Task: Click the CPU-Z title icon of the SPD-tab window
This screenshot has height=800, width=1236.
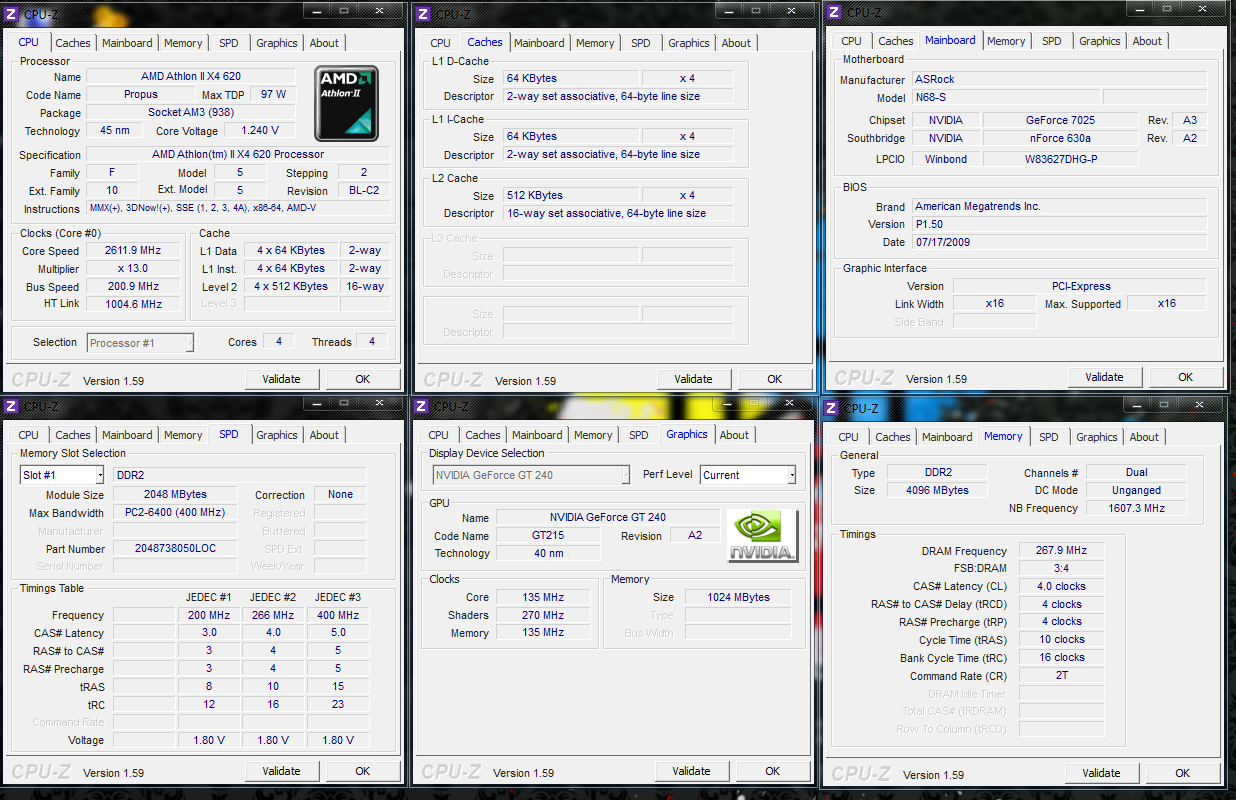Action: tap(11, 406)
